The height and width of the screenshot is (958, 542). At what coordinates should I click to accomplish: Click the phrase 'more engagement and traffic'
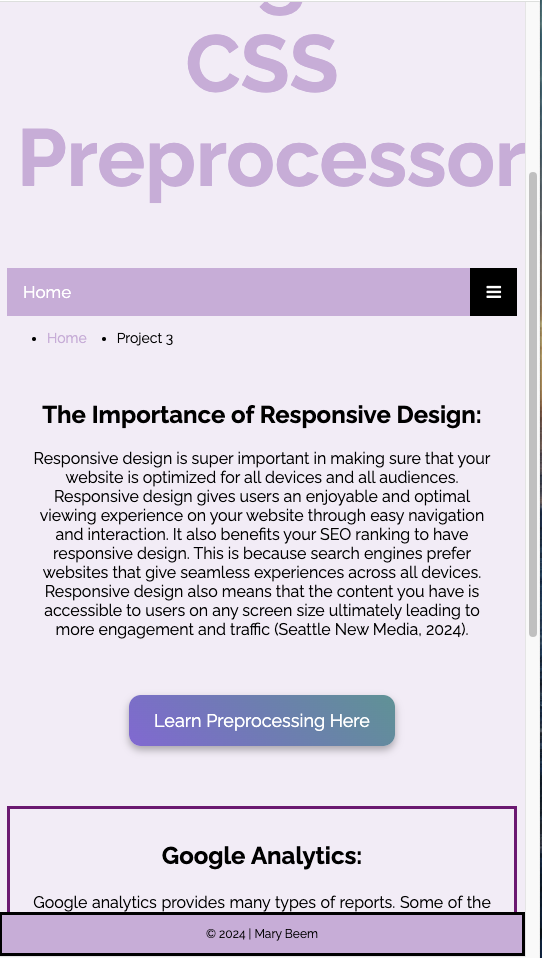point(163,629)
